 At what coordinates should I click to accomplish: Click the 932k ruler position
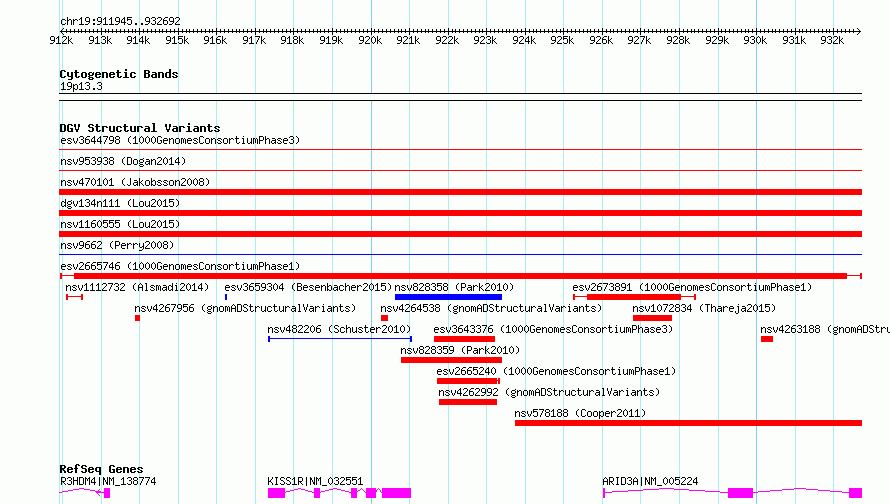(x=832, y=40)
